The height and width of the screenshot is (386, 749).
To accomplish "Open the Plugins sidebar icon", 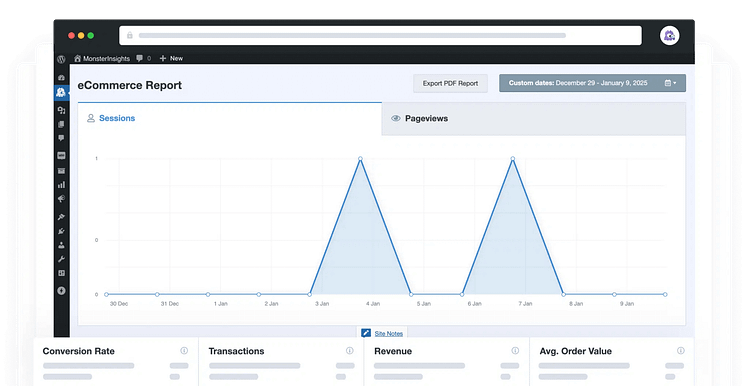I will [61, 231].
